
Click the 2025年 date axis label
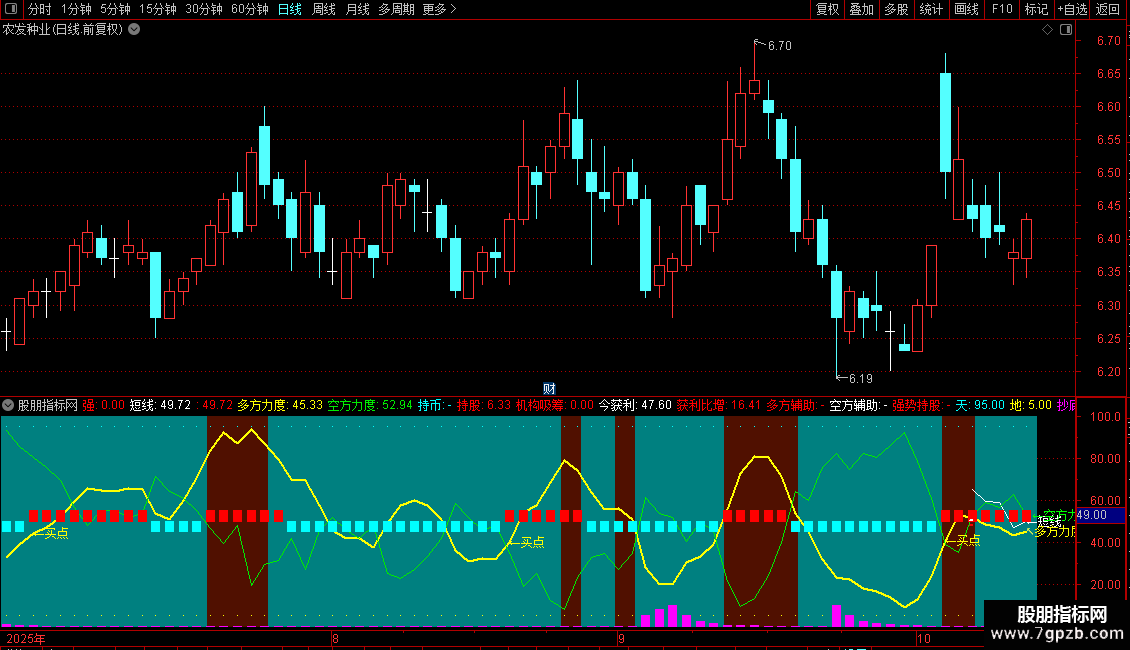(x=26, y=638)
